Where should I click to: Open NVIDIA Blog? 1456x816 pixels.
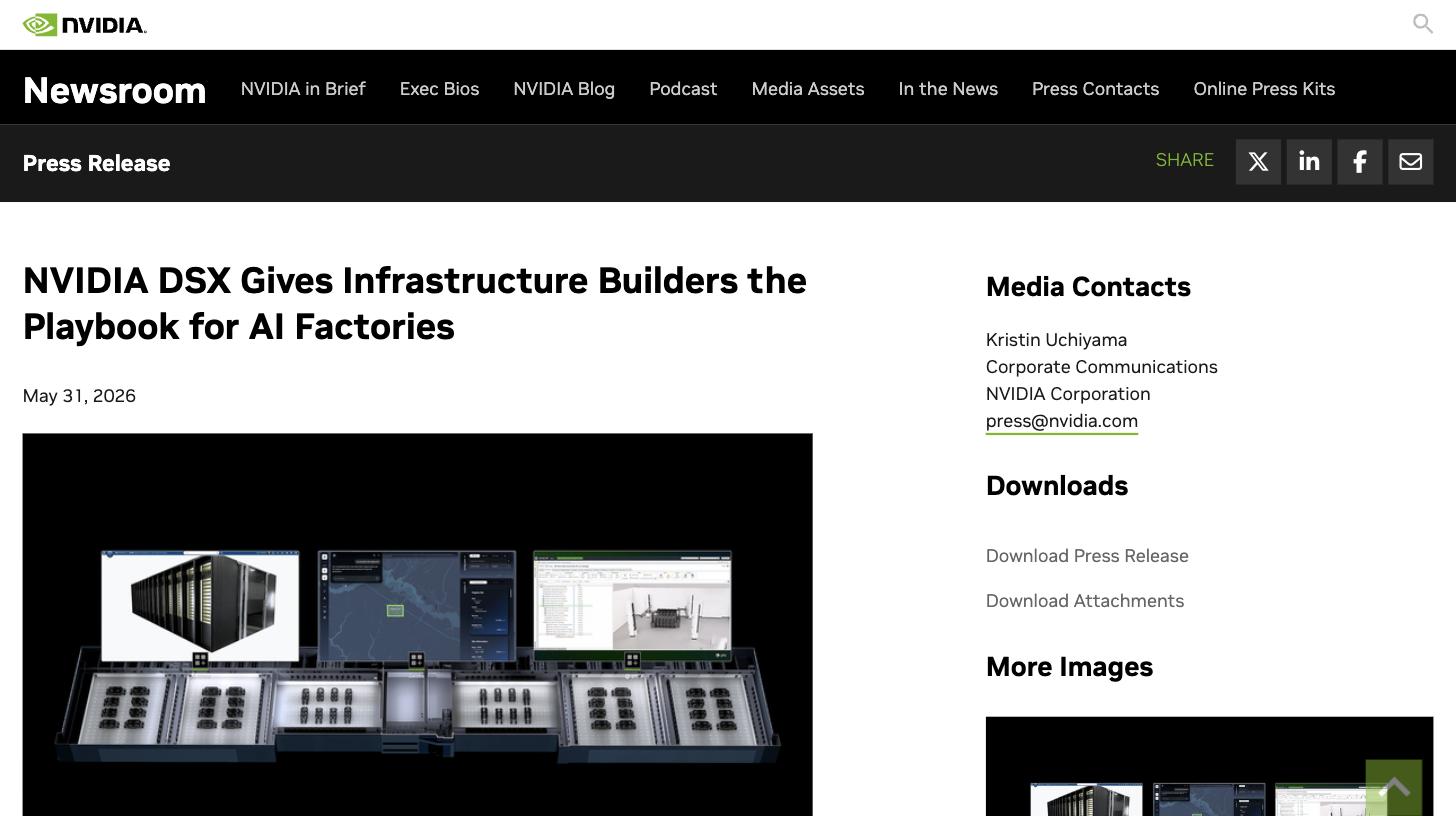(x=564, y=89)
